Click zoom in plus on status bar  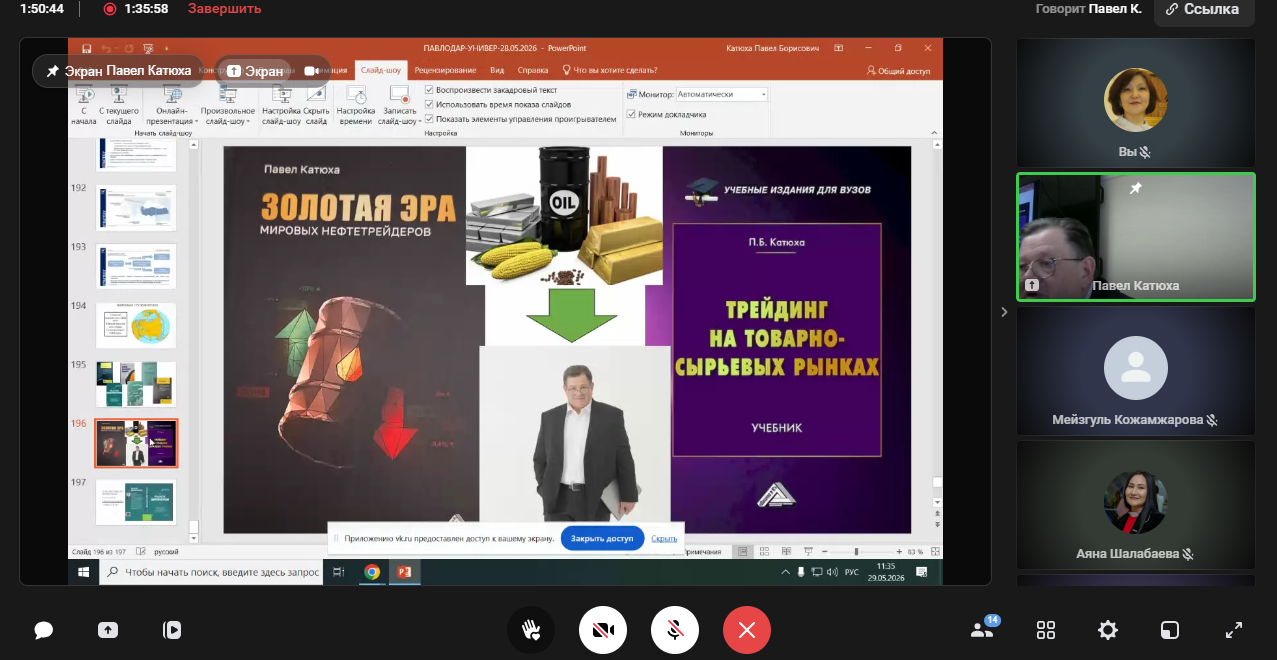[897, 552]
